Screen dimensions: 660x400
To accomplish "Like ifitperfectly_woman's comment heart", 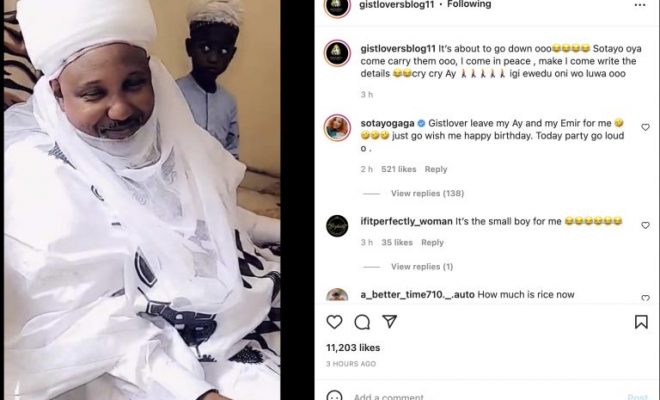I will pyautogui.click(x=645, y=226).
